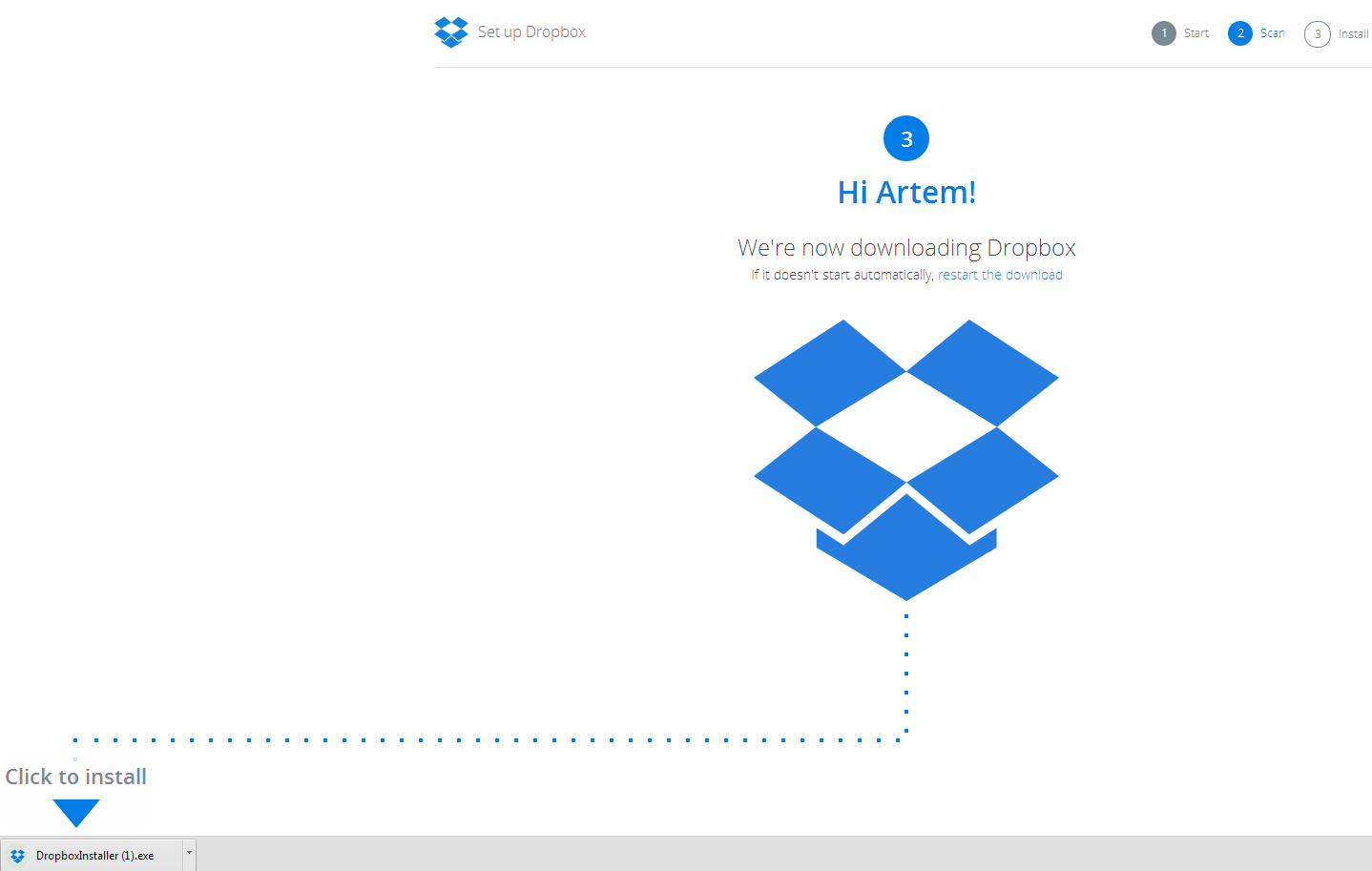Click the blue step 3 badge above Hi Artem
Screen dimensions: 1372x871
point(905,137)
